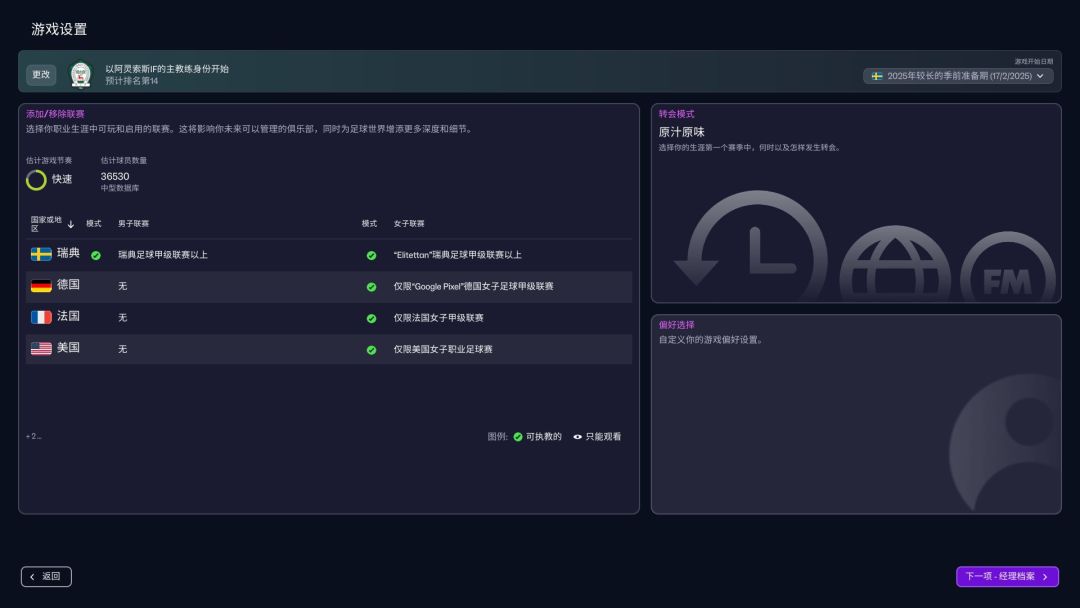This screenshot has height=608, width=1080.
Task: Click 下一项 - 经理档案 next button
Action: click(x=1007, y=577)
